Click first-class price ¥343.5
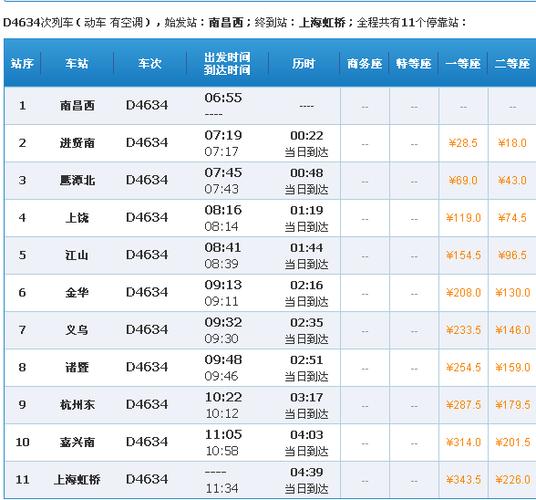The image size is (536, 500). [463, 479]
